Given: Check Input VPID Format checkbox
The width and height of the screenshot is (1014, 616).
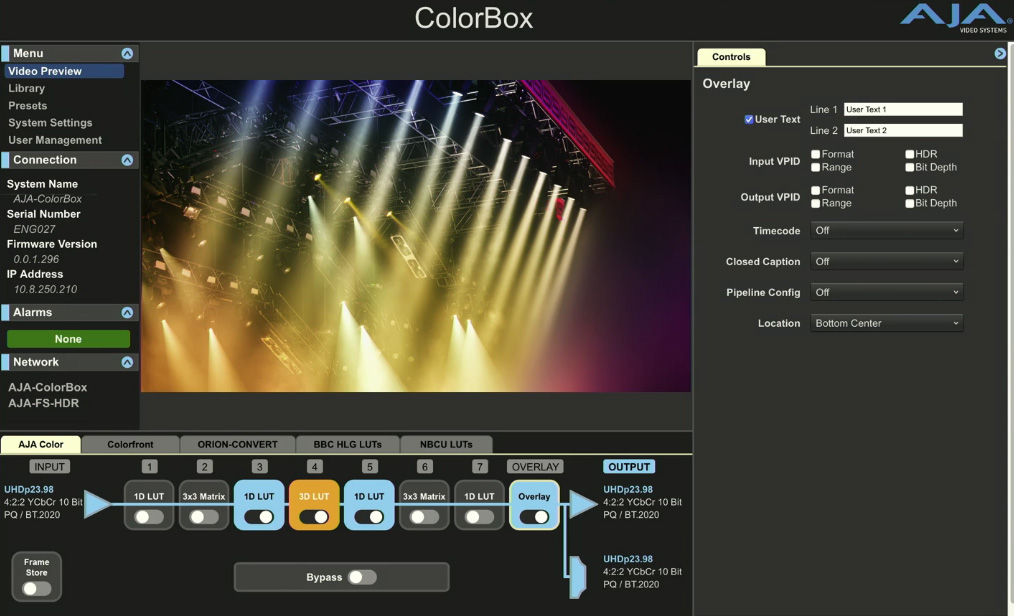Looking at the screenshot, I should [816, 154].
